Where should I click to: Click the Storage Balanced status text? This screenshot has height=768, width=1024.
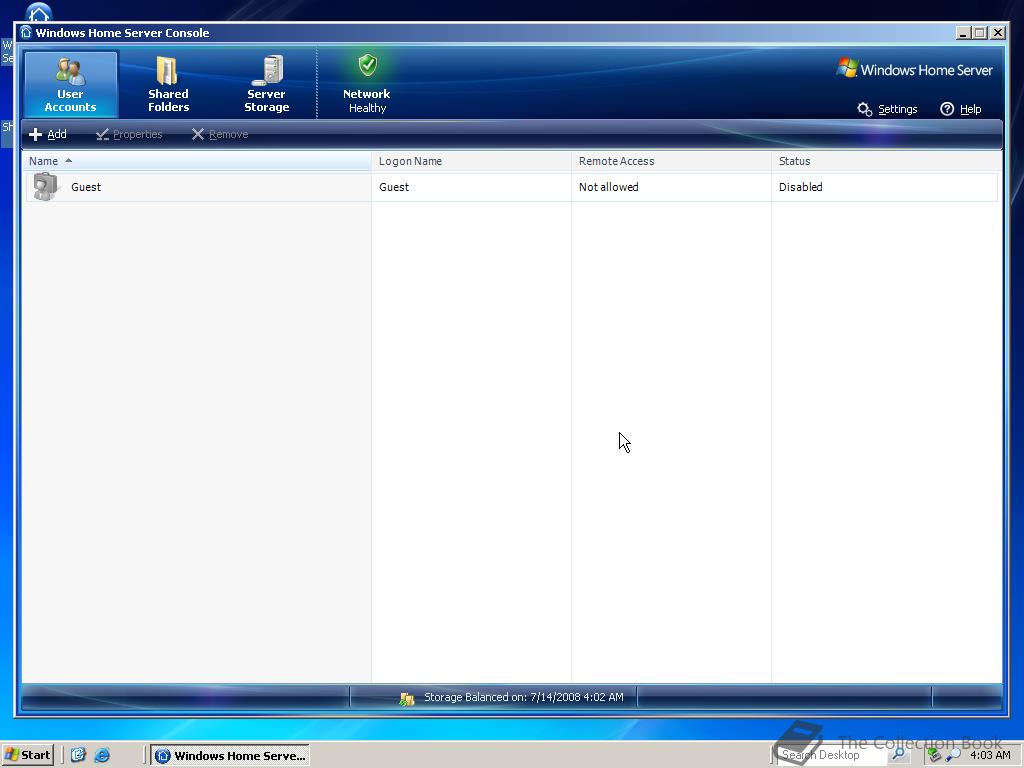[524, 697]
